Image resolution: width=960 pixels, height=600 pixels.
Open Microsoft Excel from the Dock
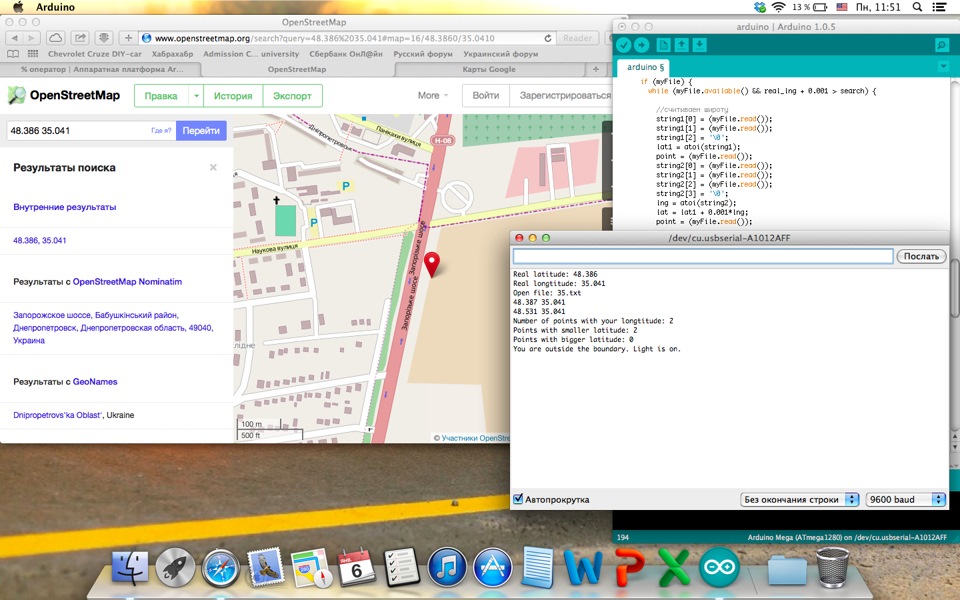click(x=673, y=567)
